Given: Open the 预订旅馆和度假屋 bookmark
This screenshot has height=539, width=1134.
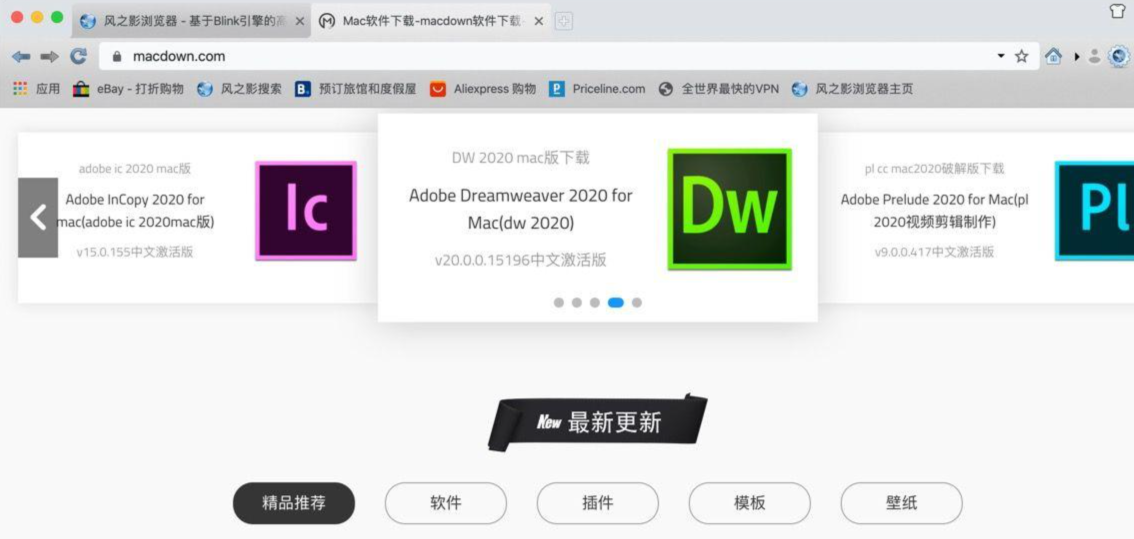Looking at the screenshot, I should 356,89.
